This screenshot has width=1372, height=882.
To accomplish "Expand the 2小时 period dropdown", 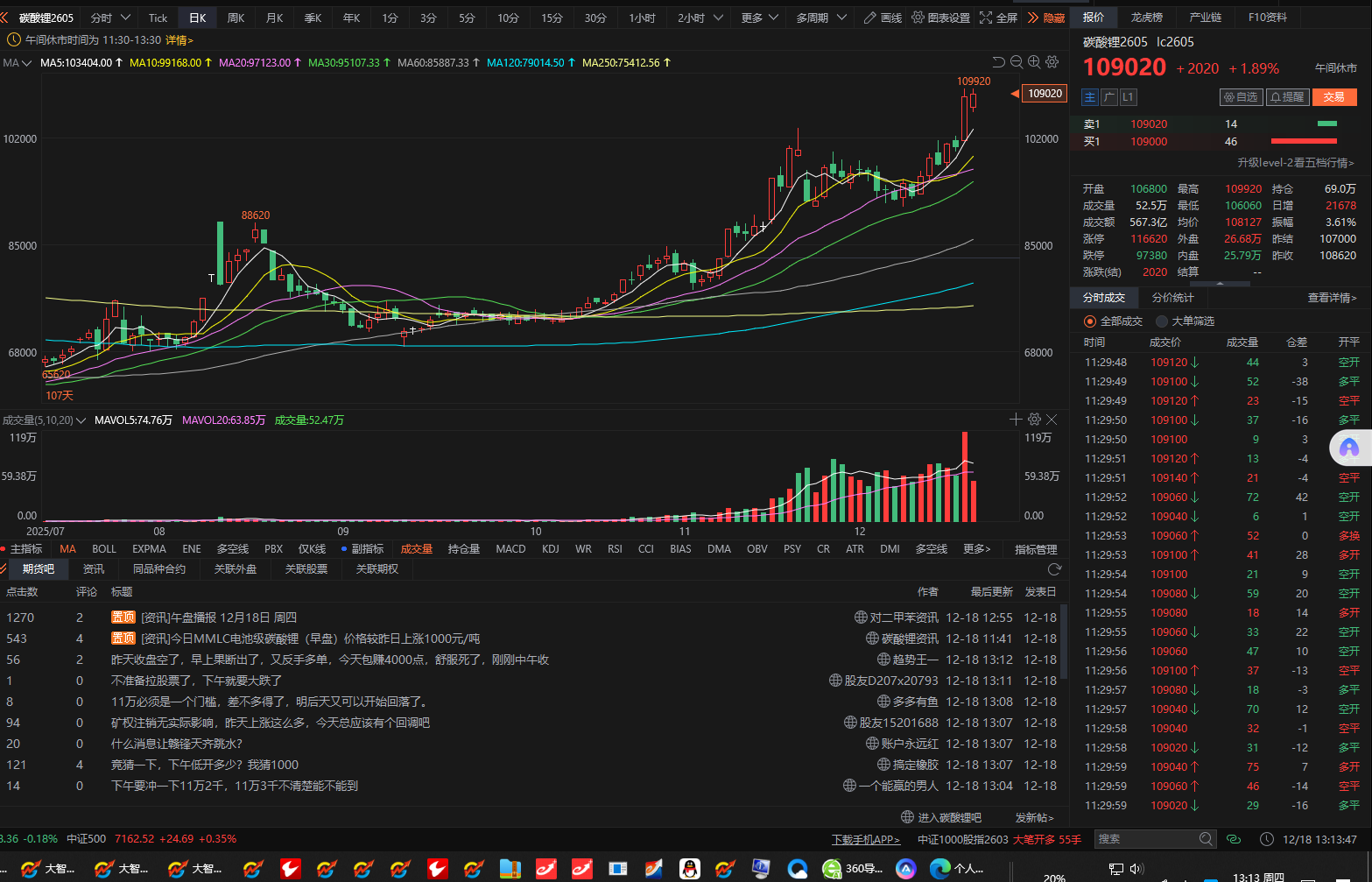I will tap(718, 18).
